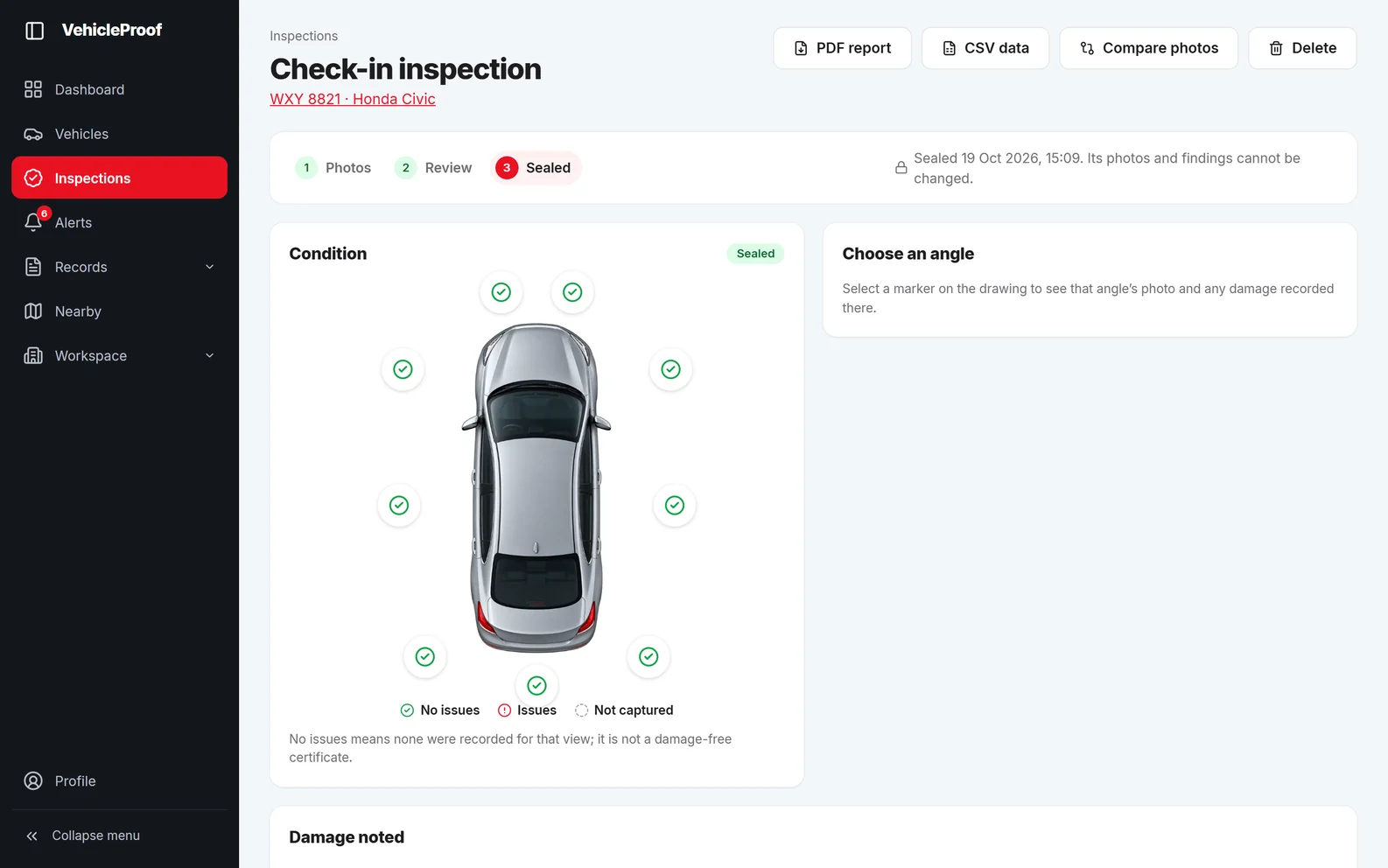Select the front-left top angle marker

coord(501,292)
